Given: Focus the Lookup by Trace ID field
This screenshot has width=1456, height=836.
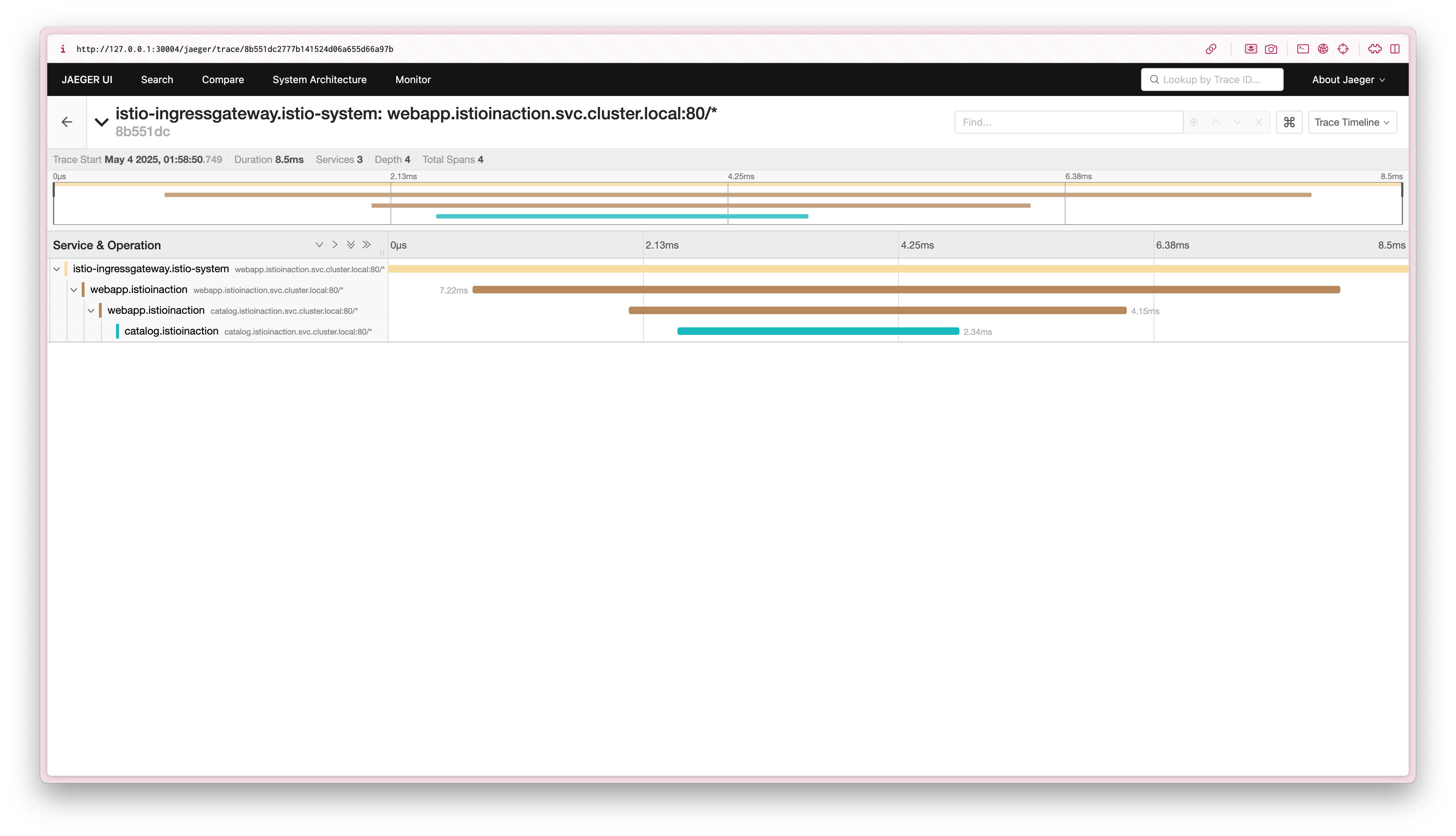Looking at the screenshot, I should [1211, 79].
